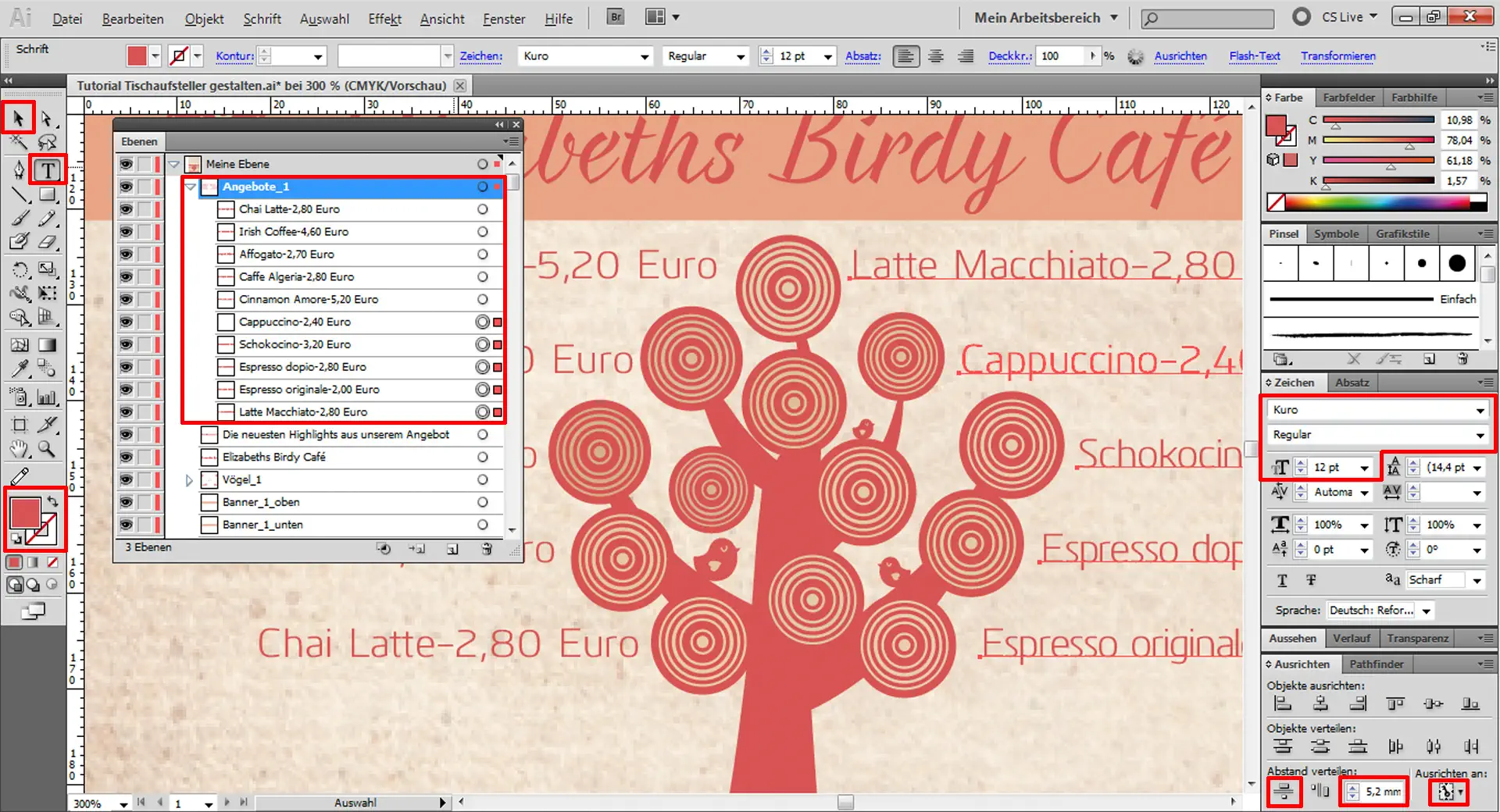Select the Pen tool
Image resolution: width=1500 pixels, height=812 pixels.
coord(19,170)
